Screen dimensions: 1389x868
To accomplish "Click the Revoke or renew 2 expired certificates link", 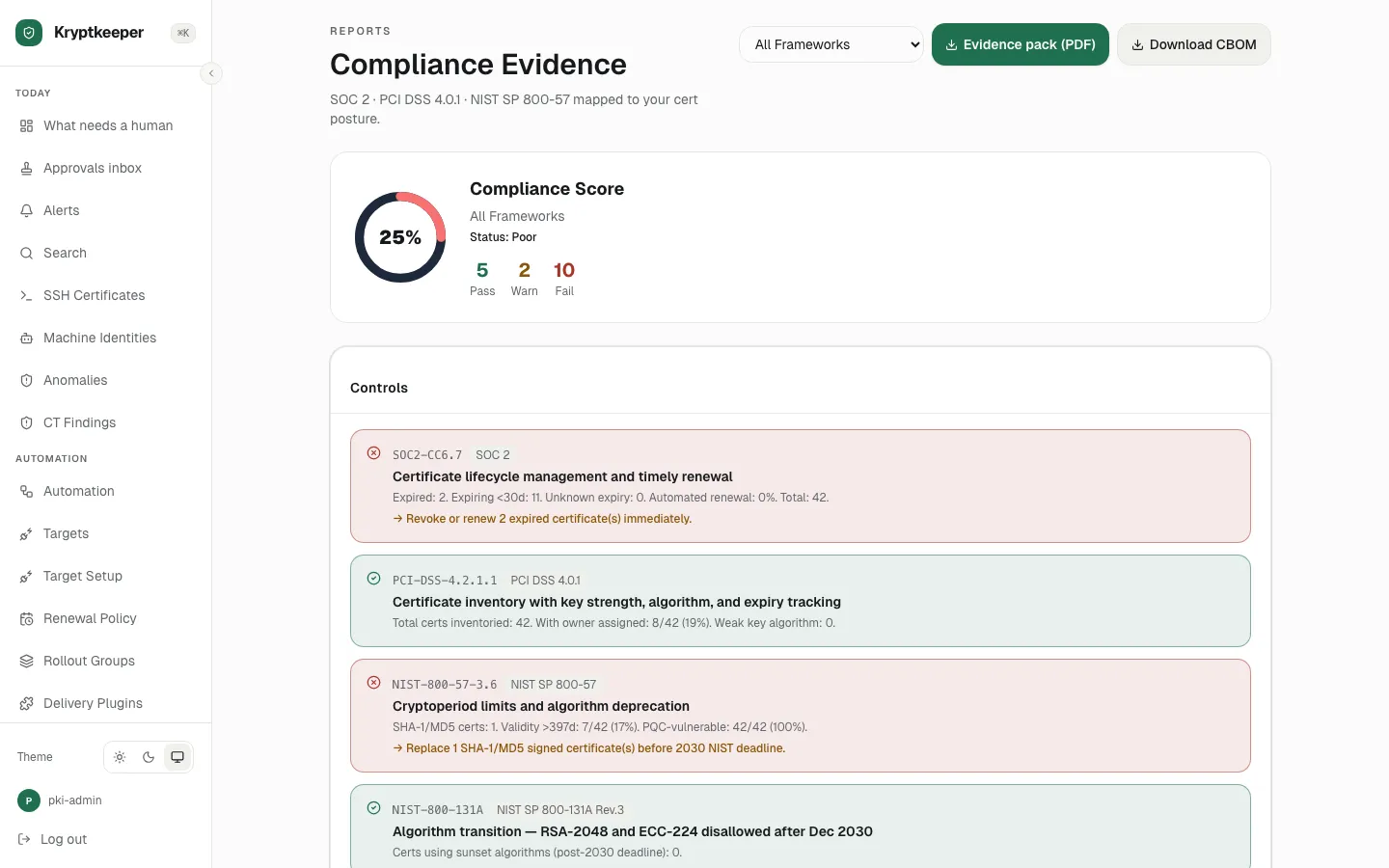I will pyautogui.click(x=542, y=519).
